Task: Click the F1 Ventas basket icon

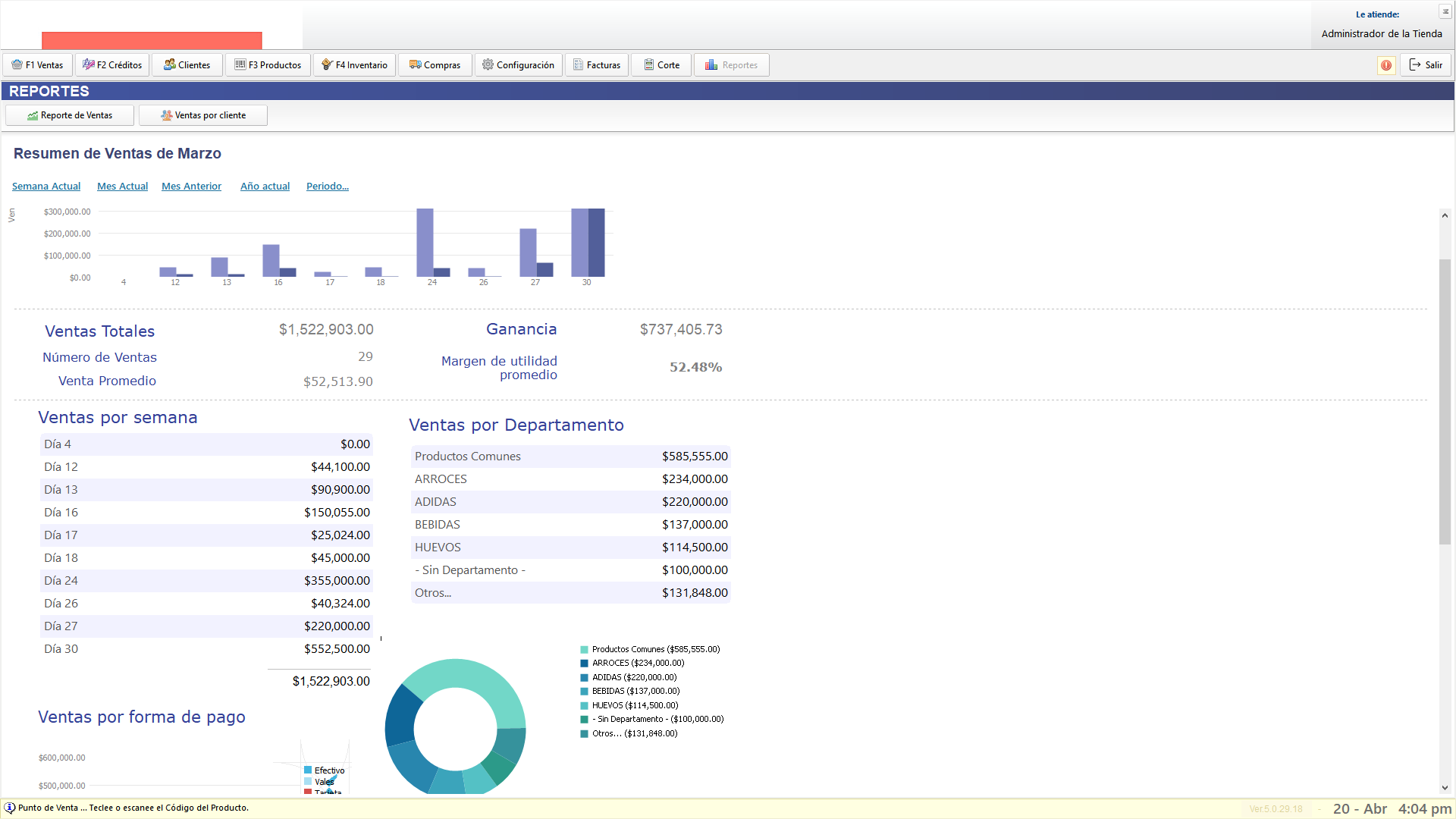Action: point(17,65)
